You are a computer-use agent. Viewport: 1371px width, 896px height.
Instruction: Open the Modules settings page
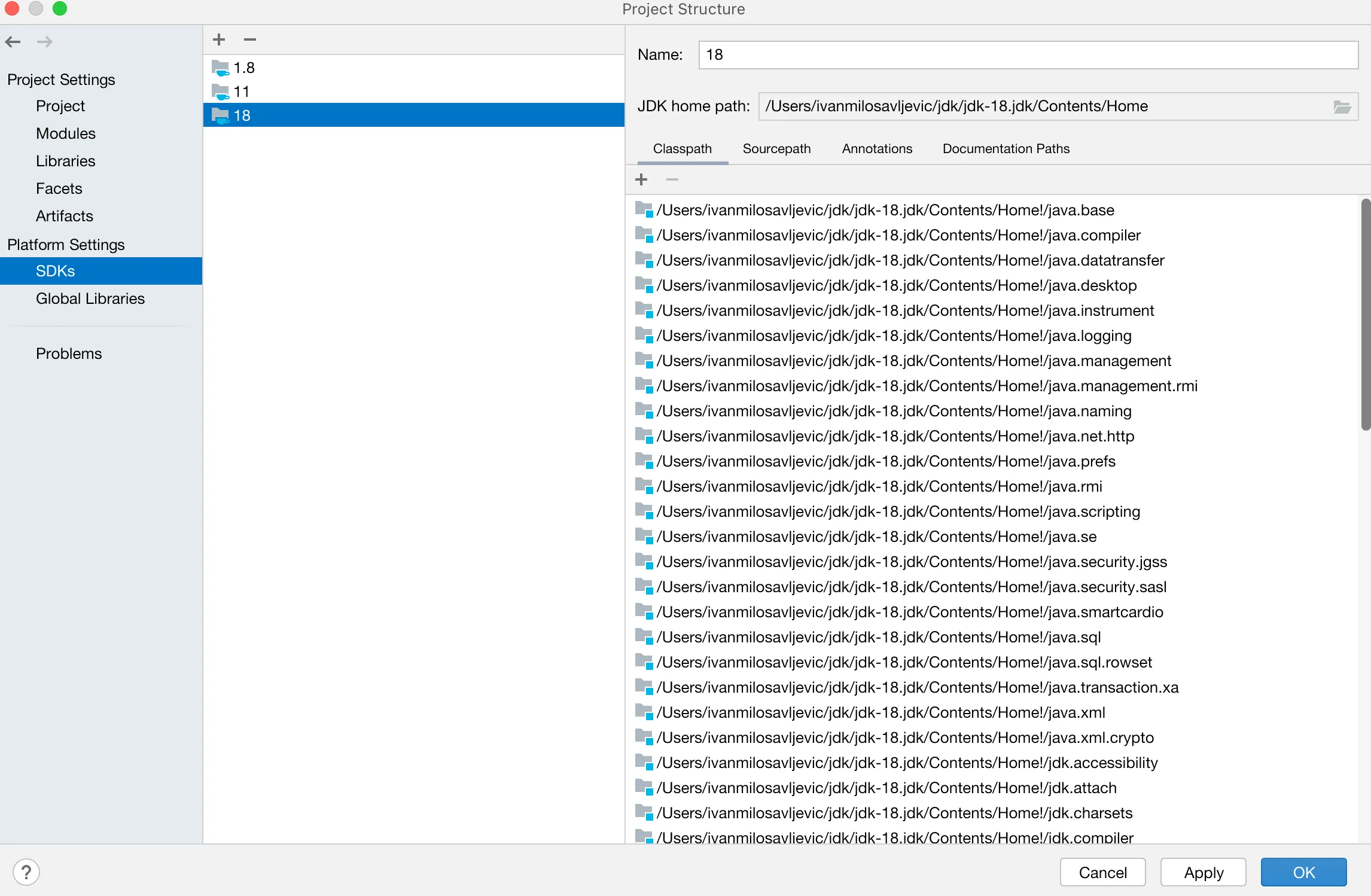pyautogui.click(x=101, y=133)
